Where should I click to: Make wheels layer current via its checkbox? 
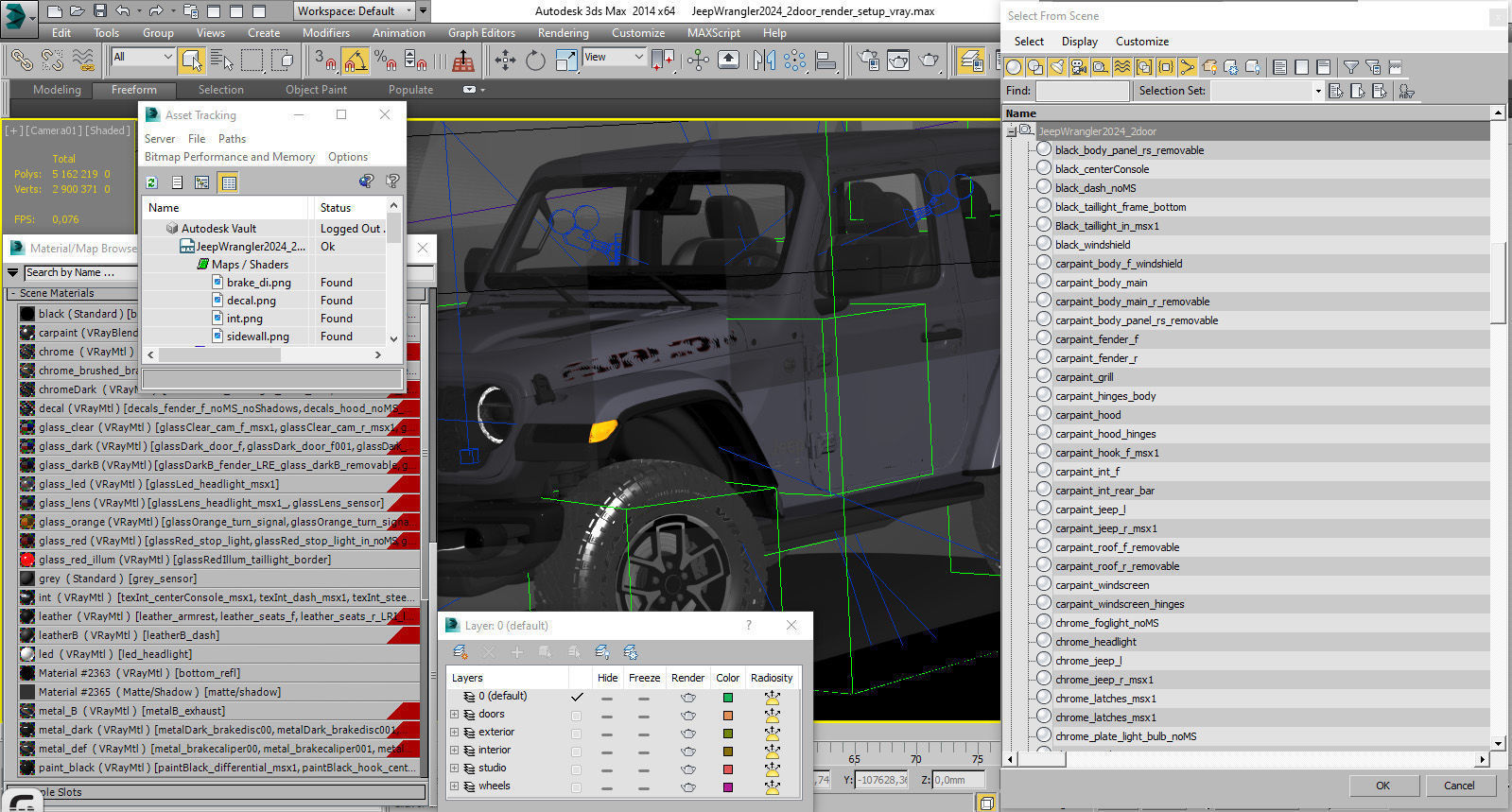(x=576, y=786)
